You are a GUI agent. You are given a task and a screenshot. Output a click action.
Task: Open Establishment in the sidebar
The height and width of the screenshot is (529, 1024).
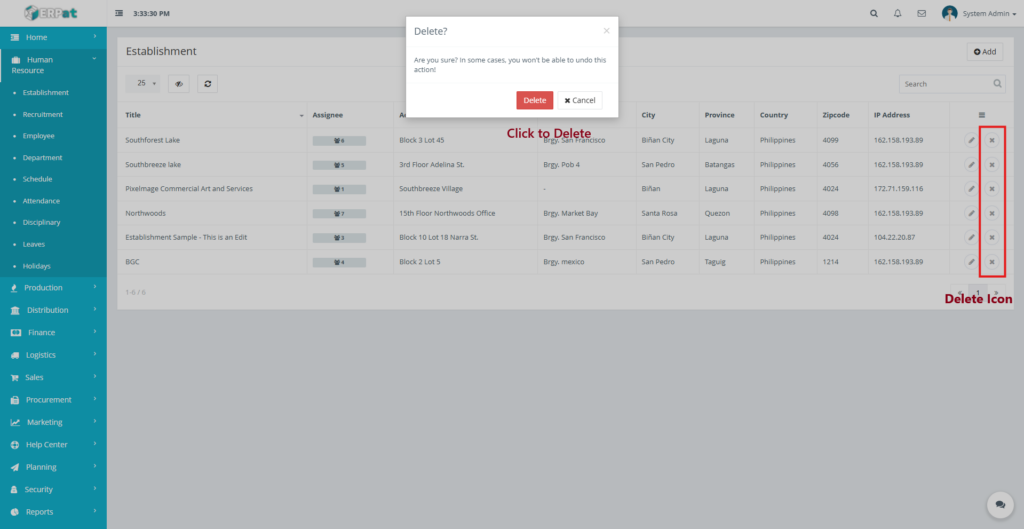click(x=46, y=93)
